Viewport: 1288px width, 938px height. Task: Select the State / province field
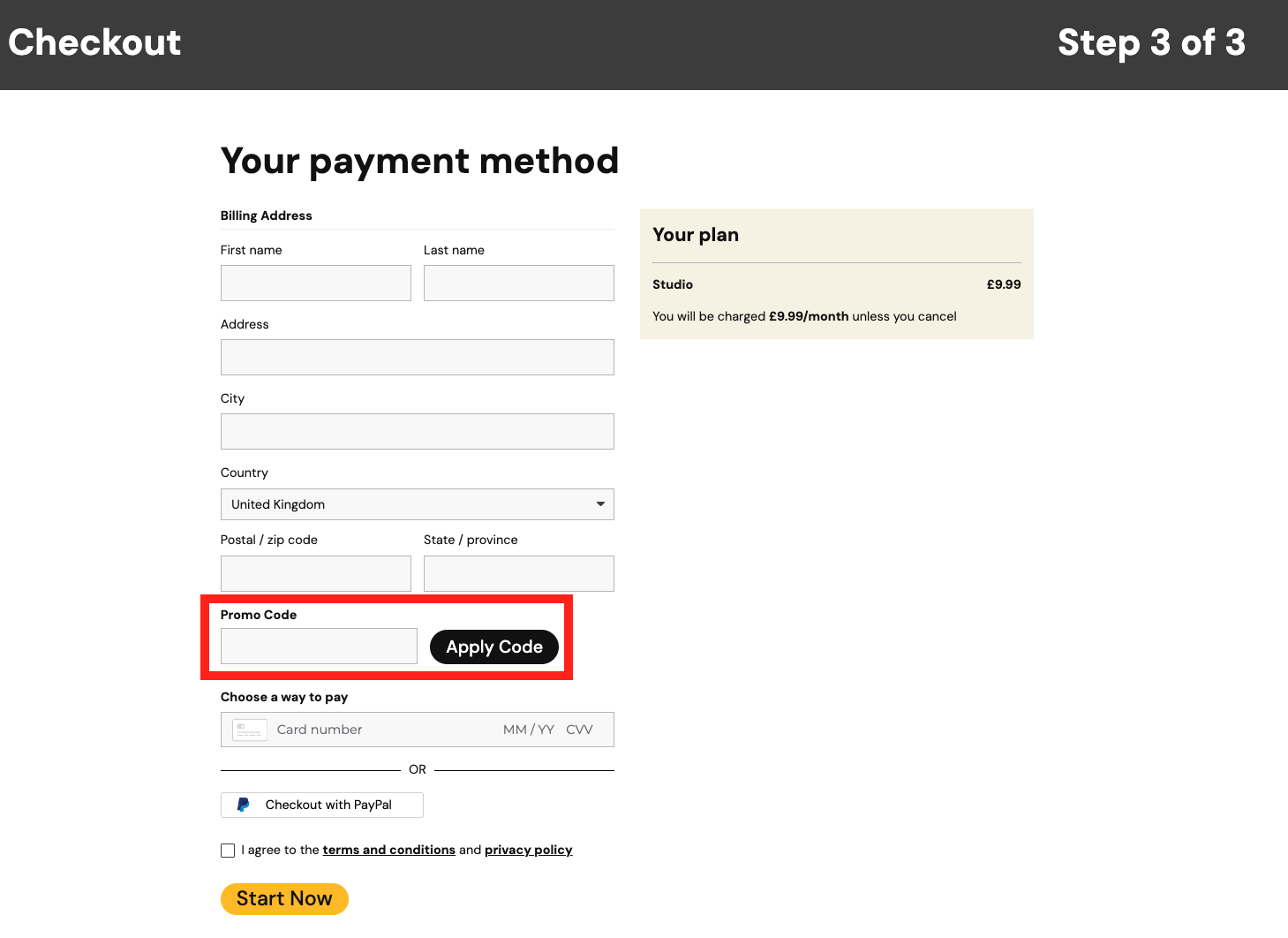pos(519,574)
